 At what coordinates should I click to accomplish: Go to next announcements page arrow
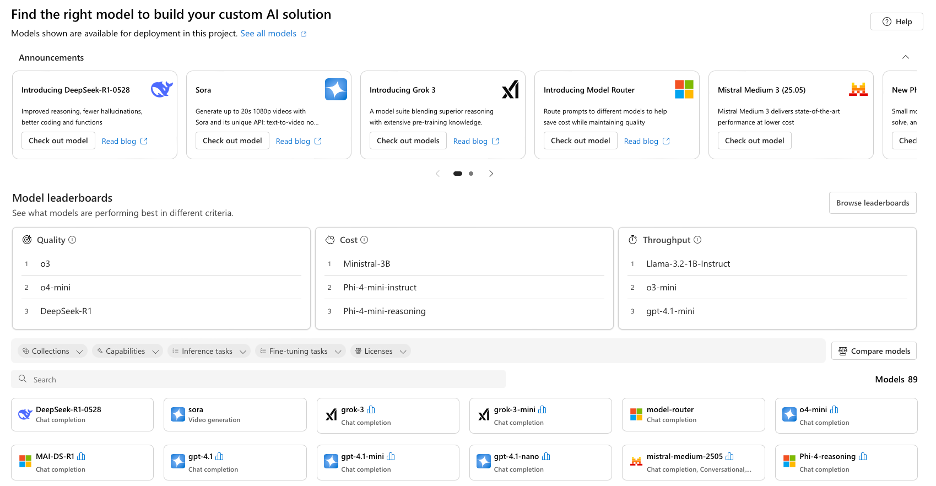click(491, 174)
